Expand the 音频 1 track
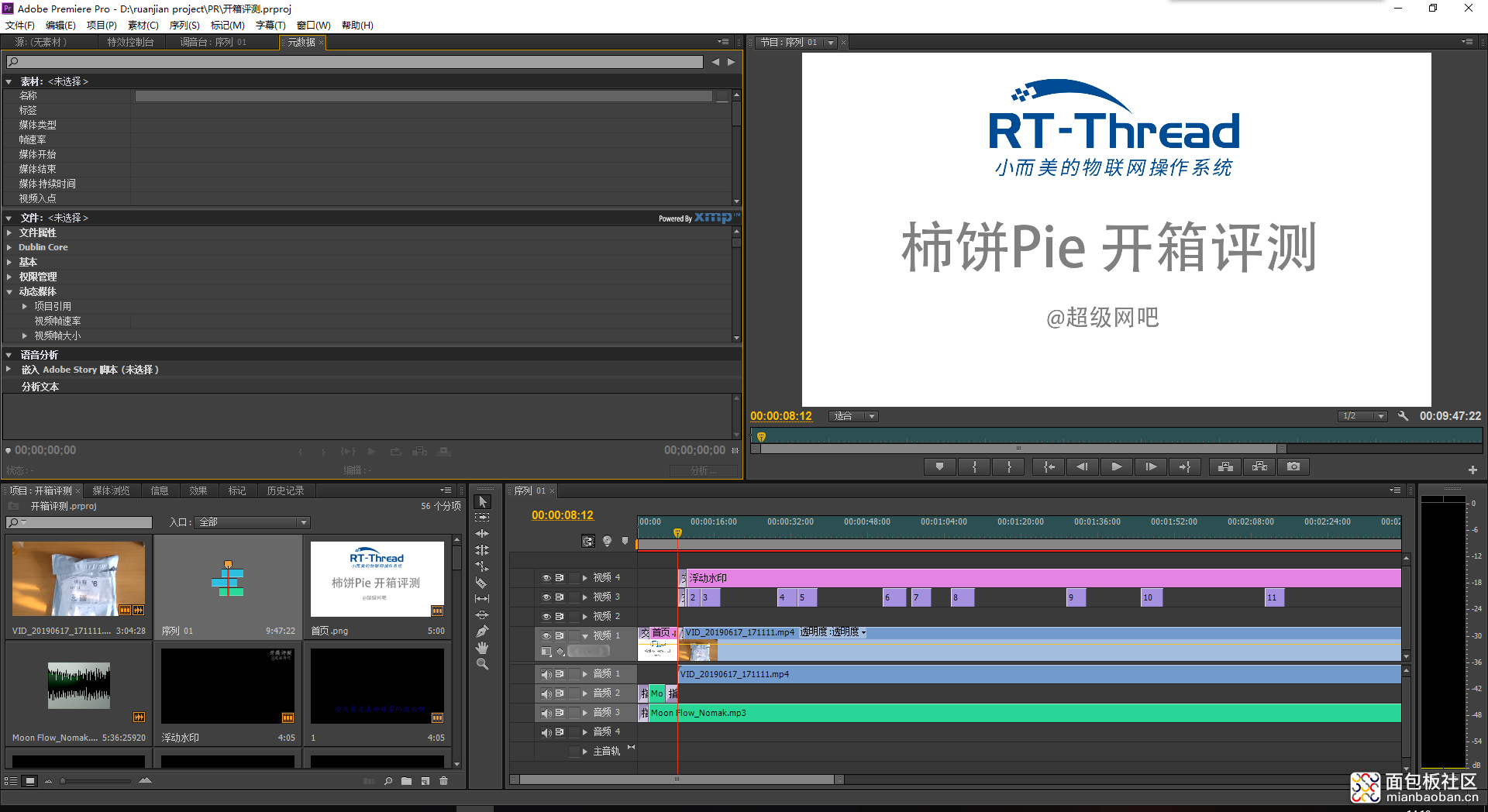Screen dimensions: 1488x812 pyautogui.click(x=585, y=674)
